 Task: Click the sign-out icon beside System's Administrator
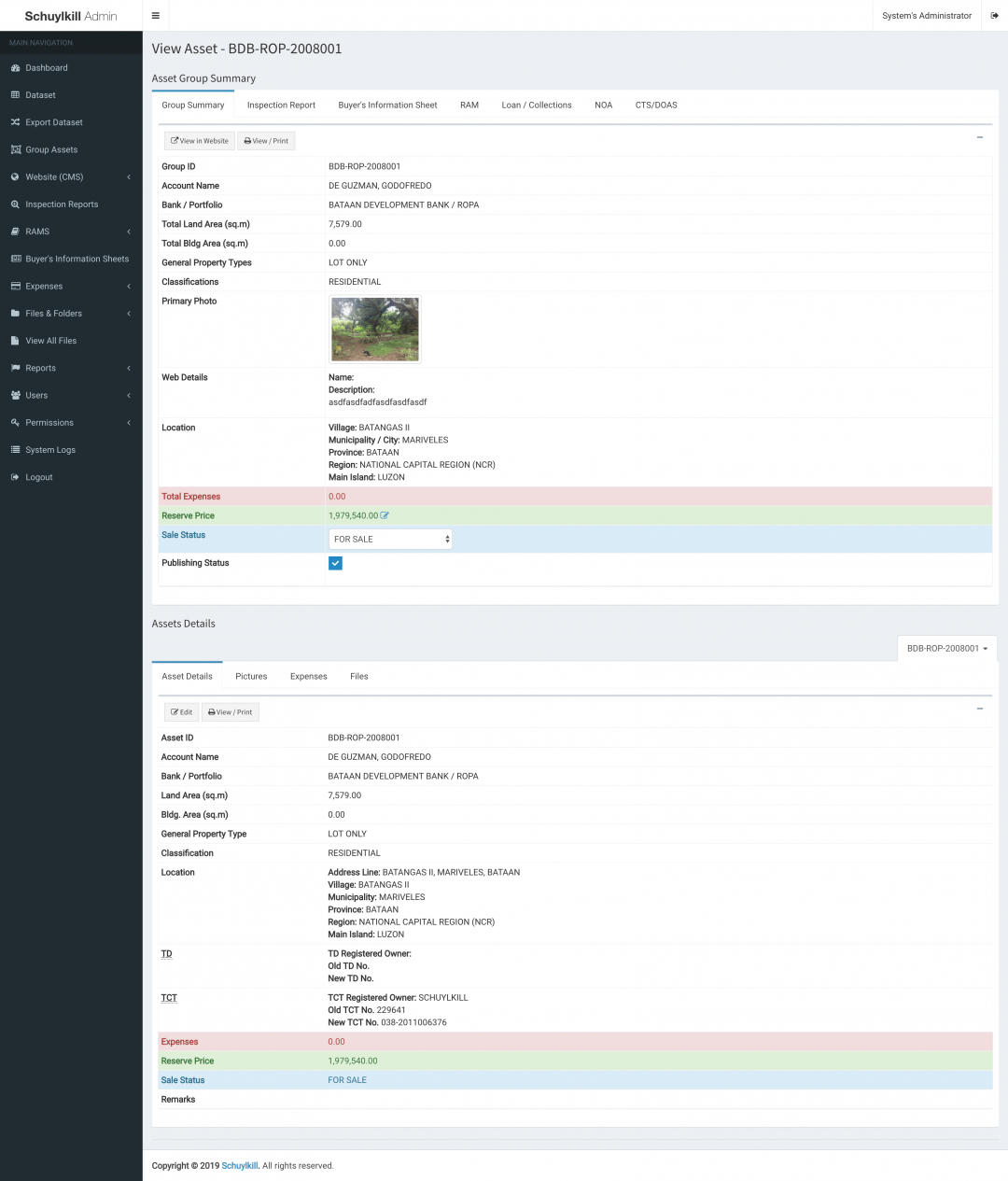(x=995, y=16)
